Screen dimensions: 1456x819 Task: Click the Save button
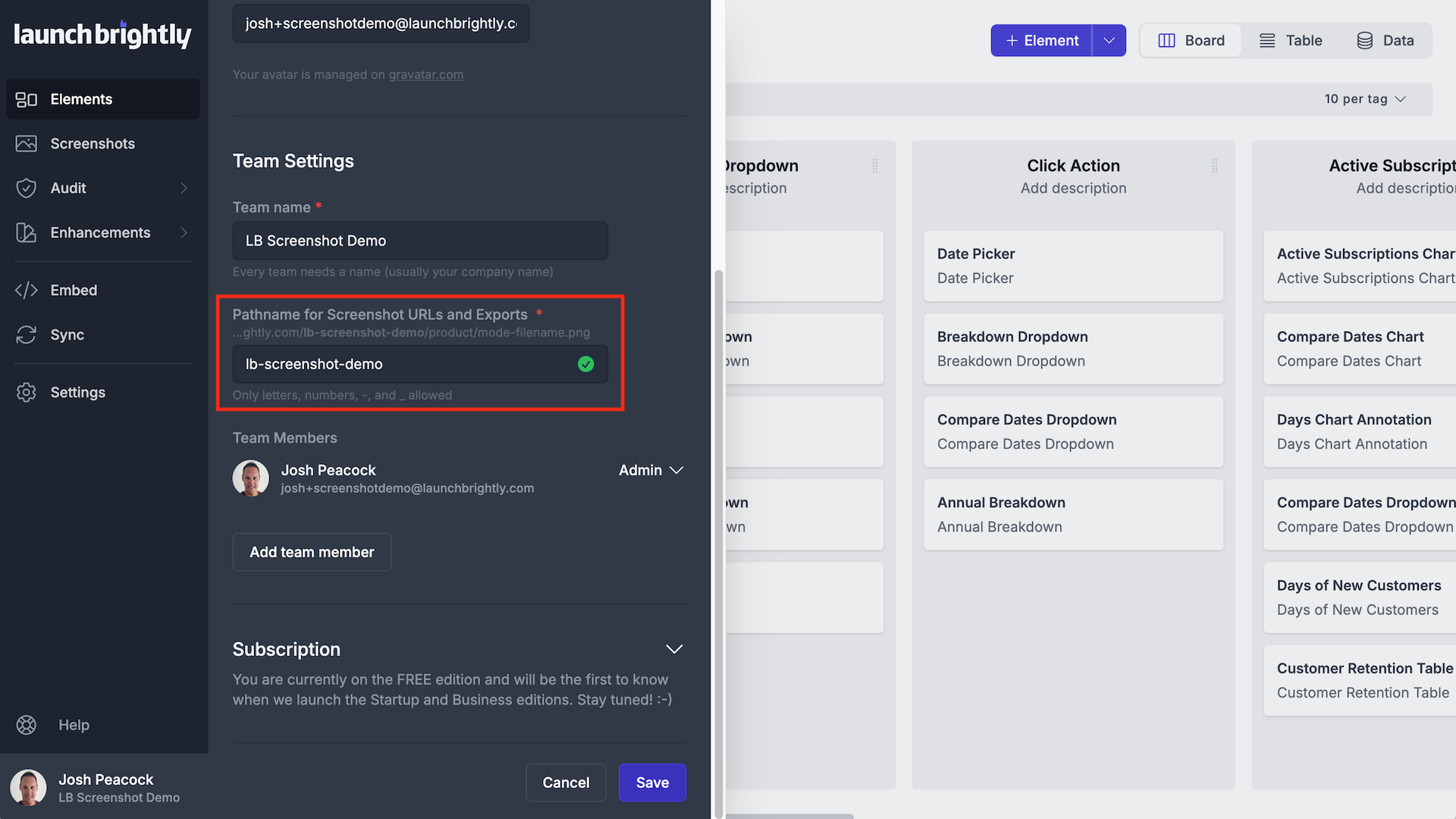(652, 783)
